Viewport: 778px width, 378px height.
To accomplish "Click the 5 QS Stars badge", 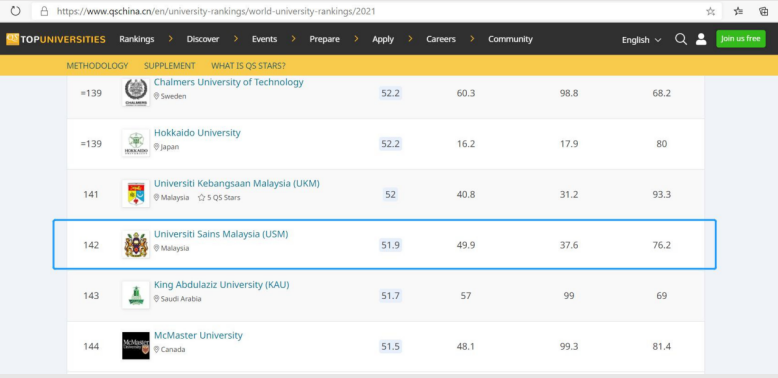I will pos(219,197).
